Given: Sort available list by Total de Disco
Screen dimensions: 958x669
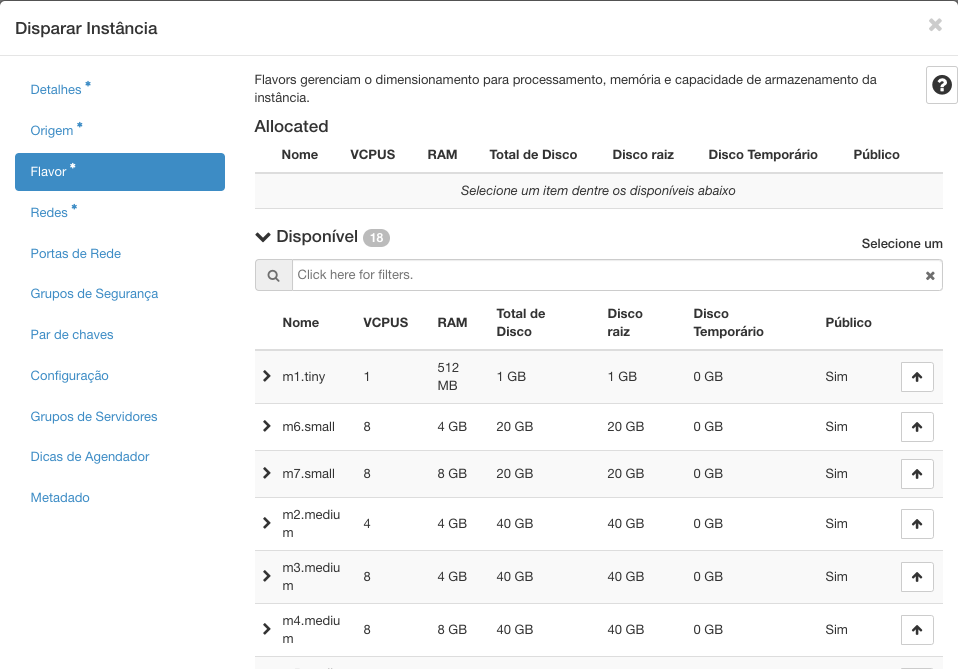Looking at the screenshot, I should pos(521,323).
